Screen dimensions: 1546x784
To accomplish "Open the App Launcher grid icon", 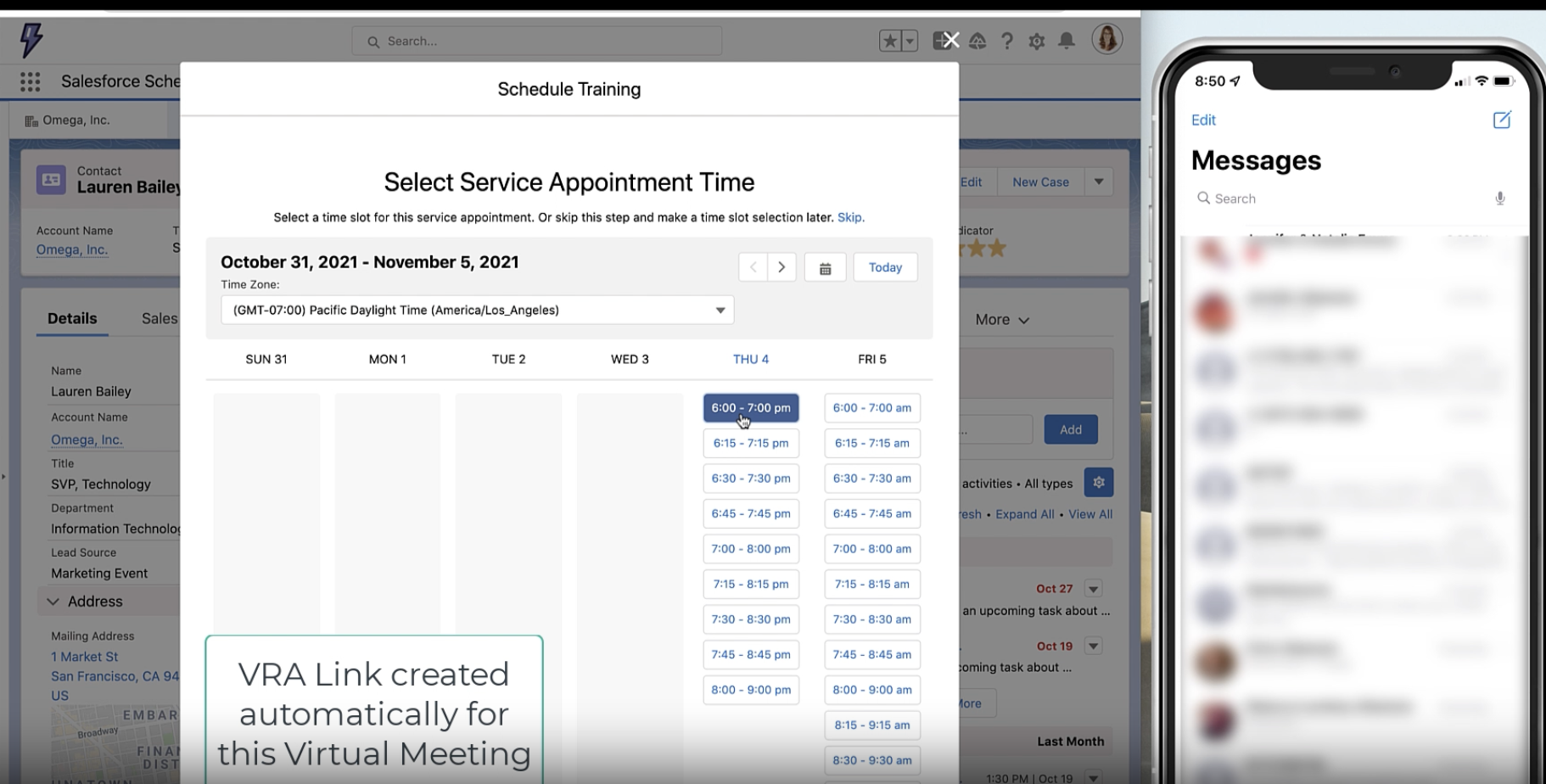I will click(31, 81).
